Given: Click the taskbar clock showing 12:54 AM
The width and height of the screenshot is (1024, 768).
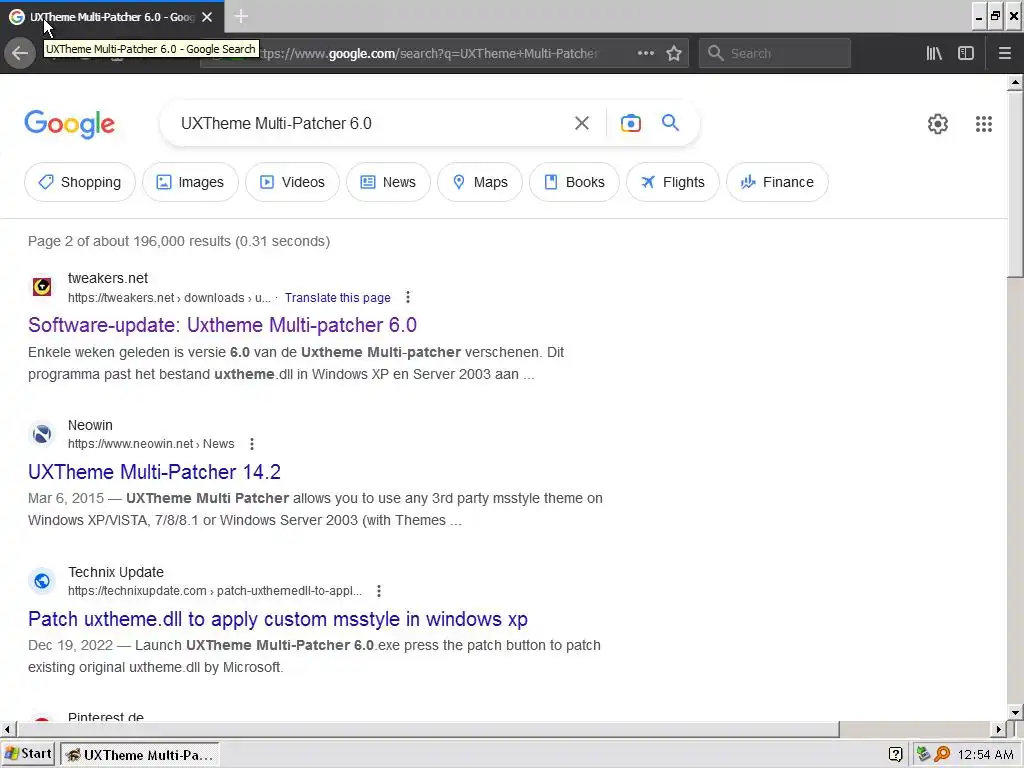Looking at the screenshot, I should point(985,755).
